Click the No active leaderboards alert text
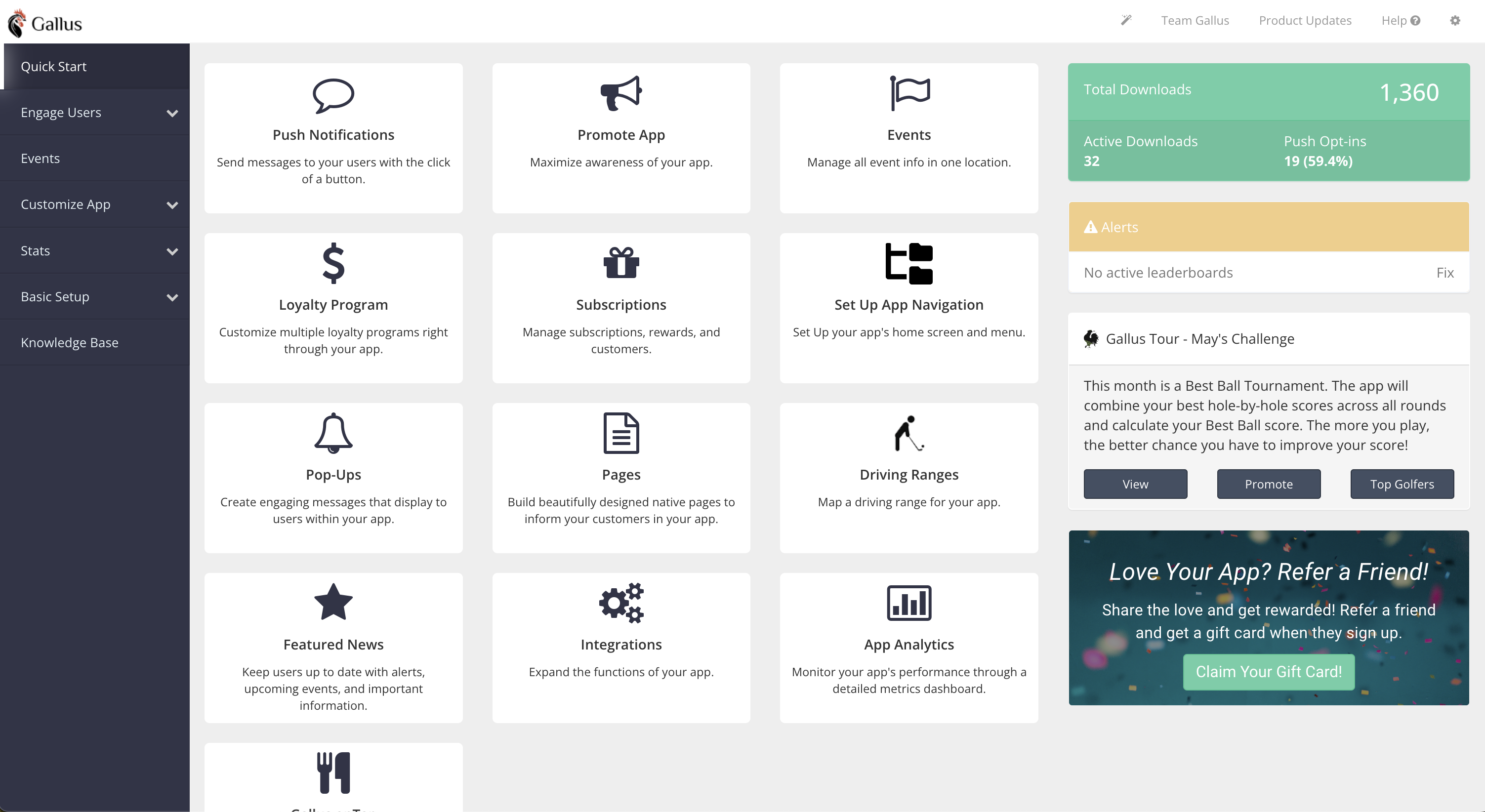Viewport: 1485px width, 812px height. pyautogui.click(x=1158, y=273)
